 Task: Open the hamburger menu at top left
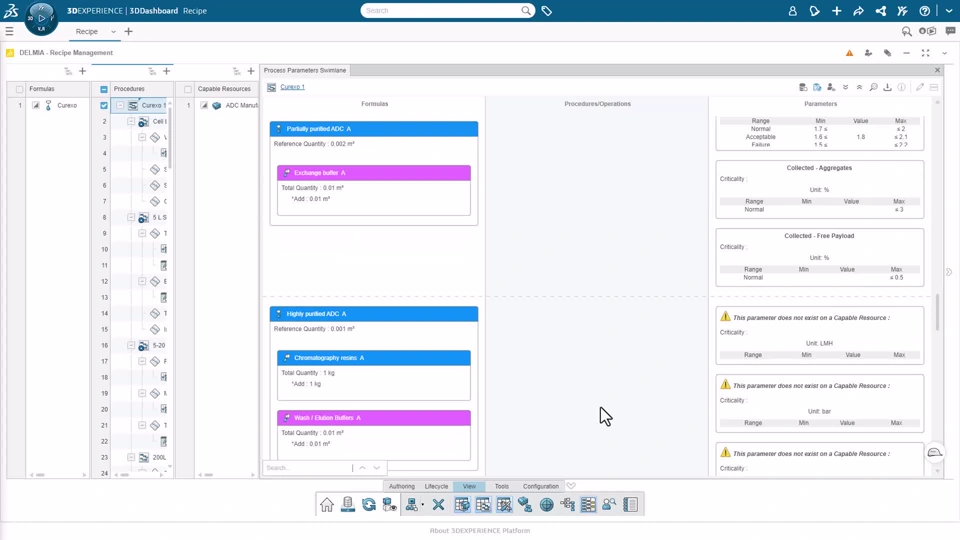9,31
